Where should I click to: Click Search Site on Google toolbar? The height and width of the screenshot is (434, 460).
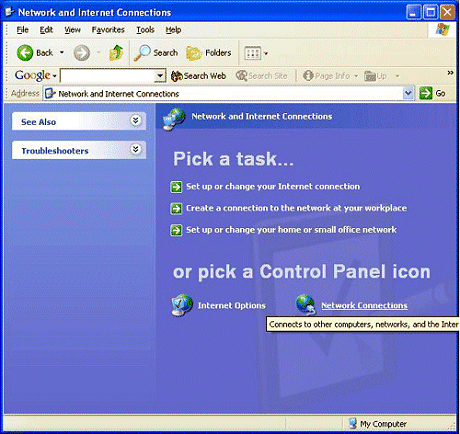[262, 76]
